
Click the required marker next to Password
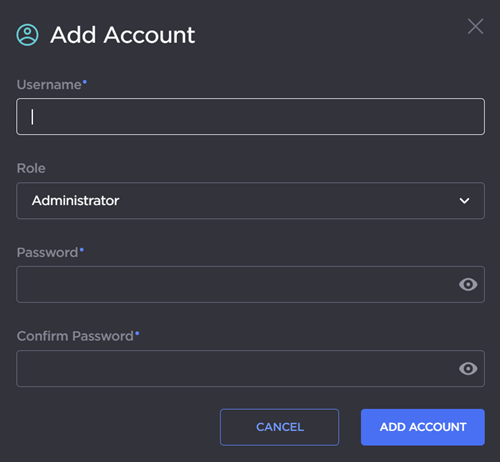82,249
